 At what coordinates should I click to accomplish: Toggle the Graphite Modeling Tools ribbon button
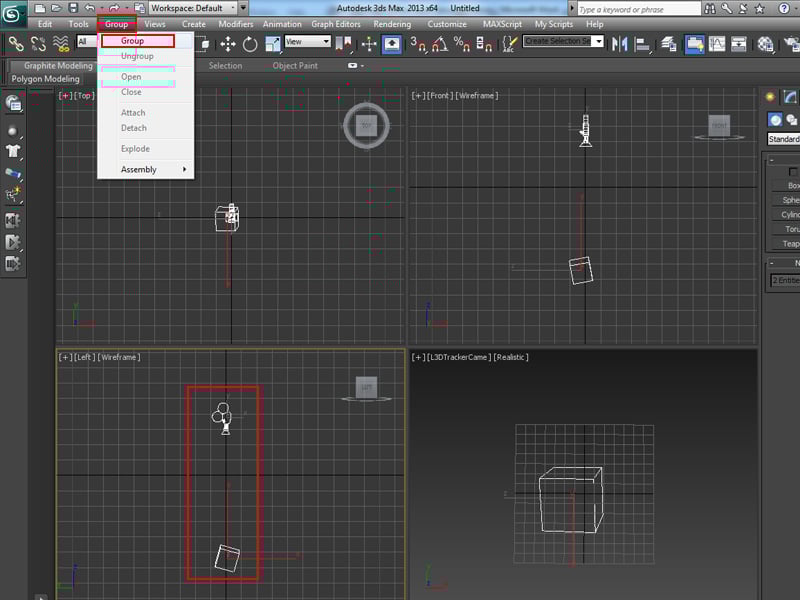(x=694, y=44)
